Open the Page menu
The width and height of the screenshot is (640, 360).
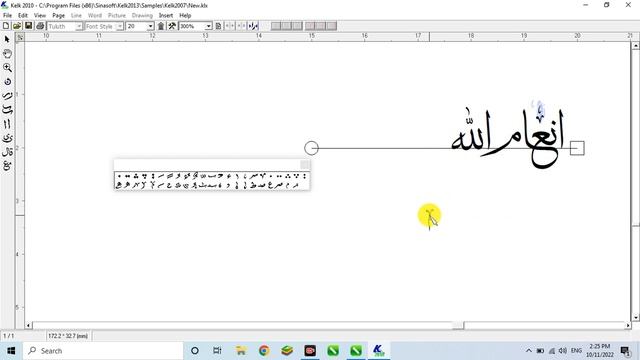pyautogui.click(x=58, y=16)
